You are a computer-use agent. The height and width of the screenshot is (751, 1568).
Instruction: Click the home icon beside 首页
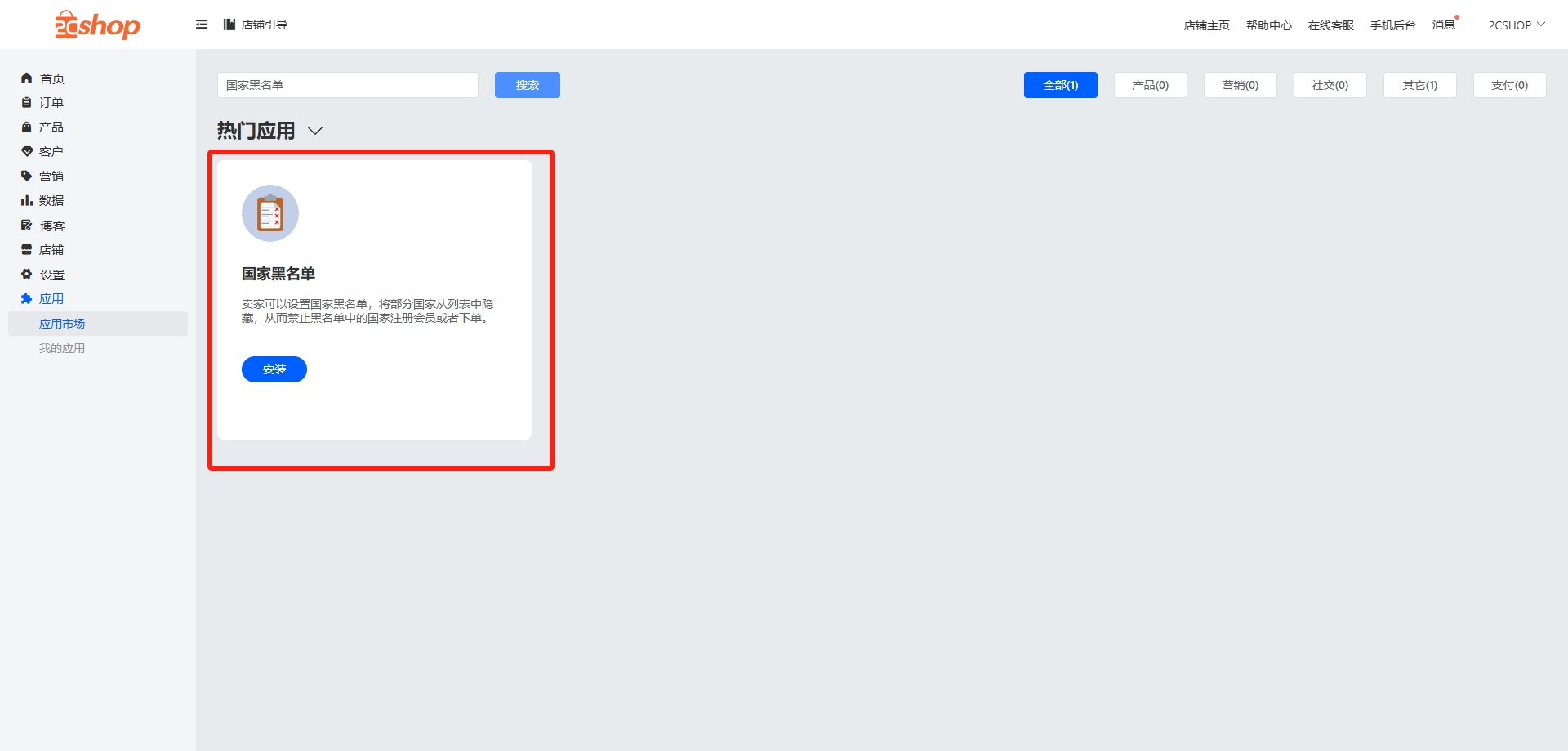26,78
